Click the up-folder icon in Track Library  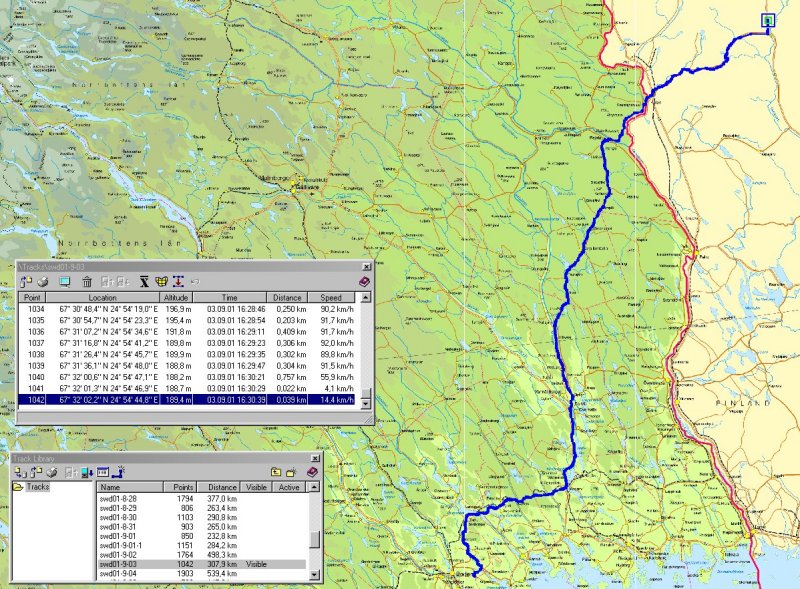pyautogui.click(x=275, y=471)
